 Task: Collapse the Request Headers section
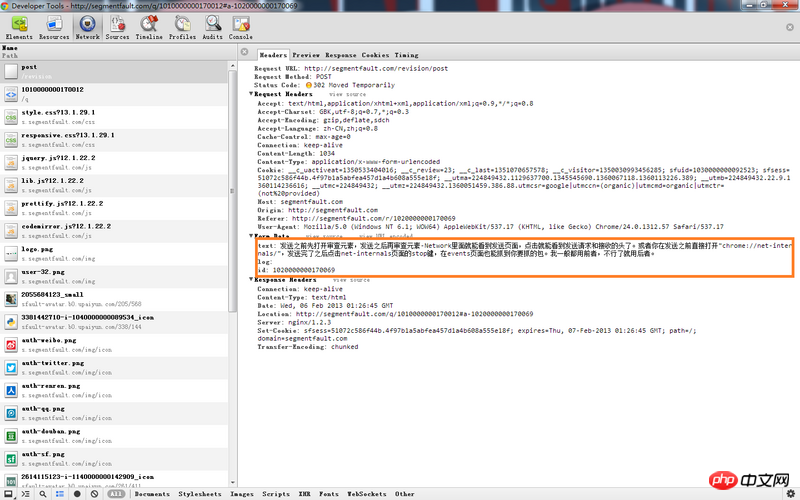pos(253,93)
